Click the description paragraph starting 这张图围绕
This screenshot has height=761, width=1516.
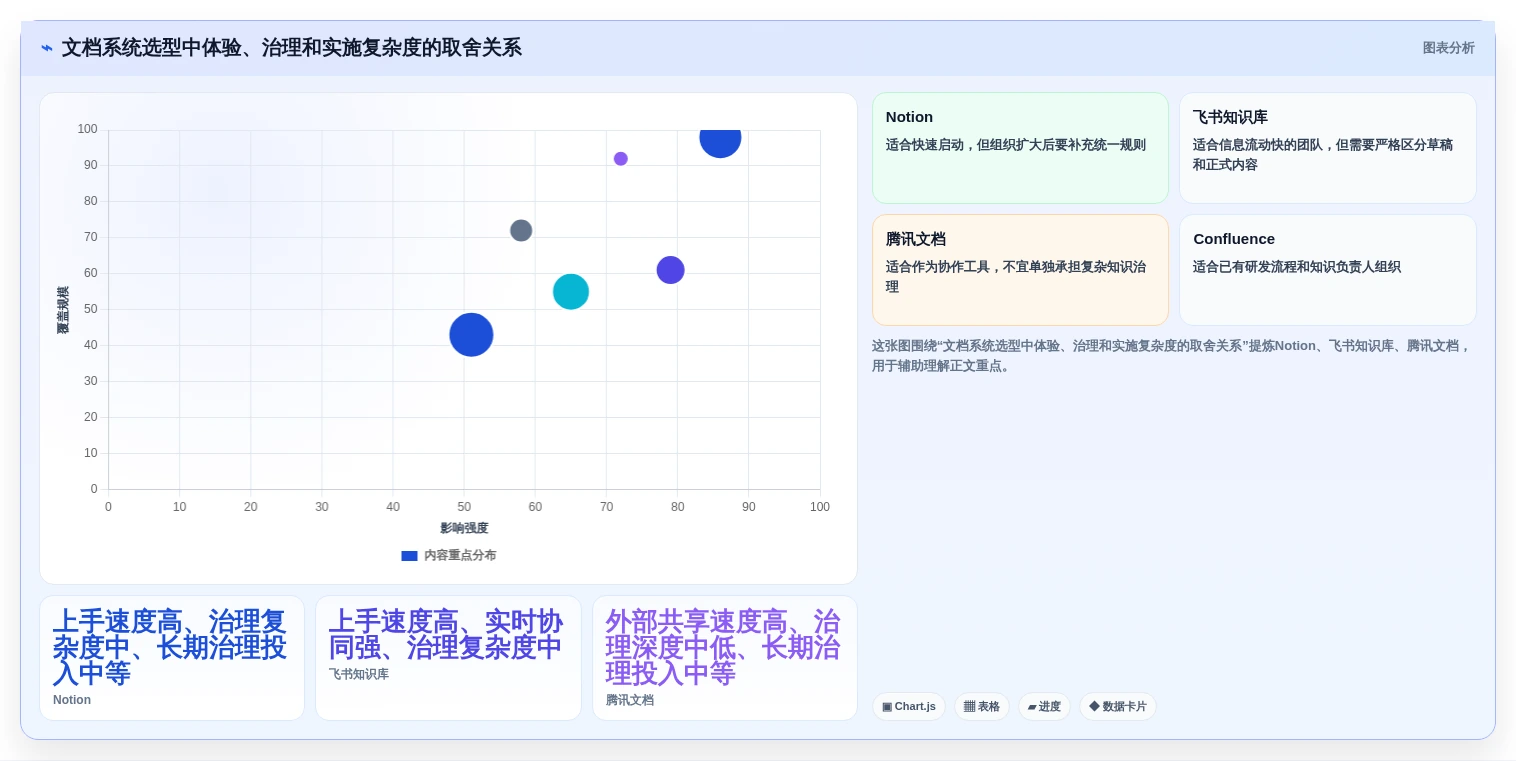click(1172, 356)
